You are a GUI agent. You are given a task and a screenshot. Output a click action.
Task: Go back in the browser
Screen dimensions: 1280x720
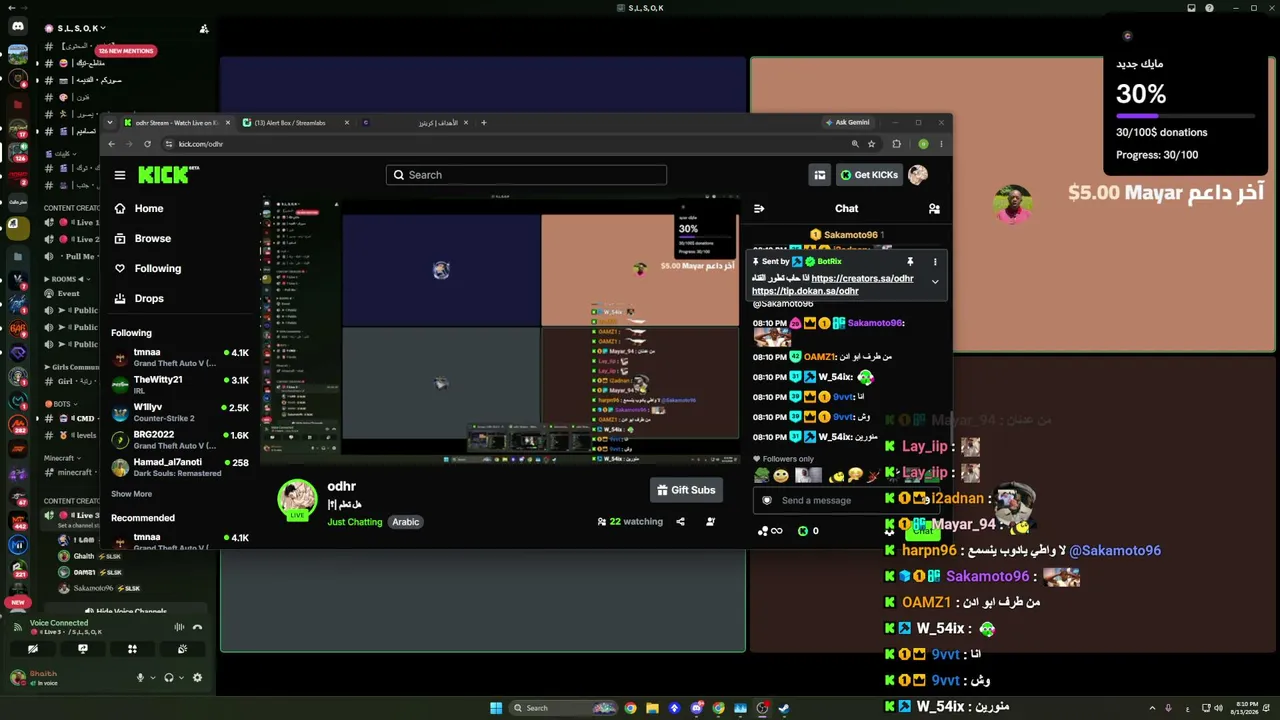(111, 144)
